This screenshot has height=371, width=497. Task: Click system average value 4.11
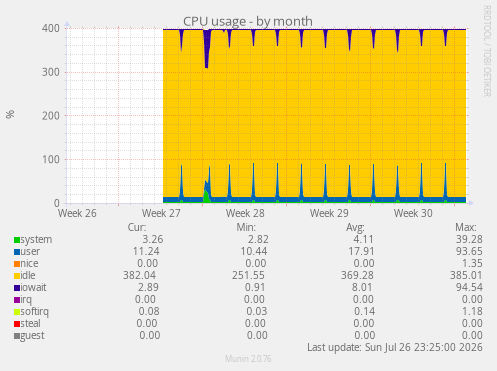363,240
